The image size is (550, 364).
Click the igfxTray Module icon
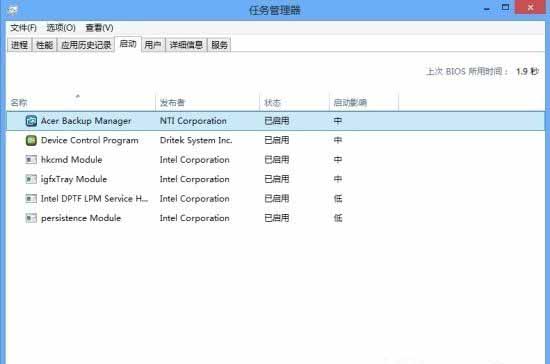coord(31,179)
